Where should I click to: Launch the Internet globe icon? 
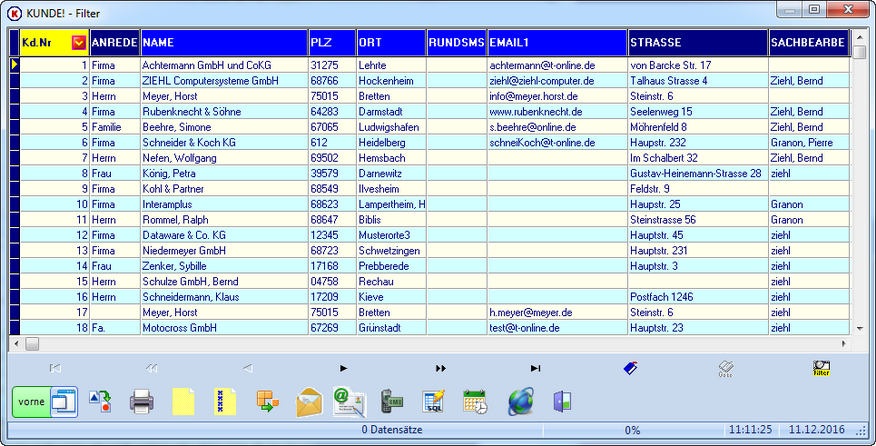(521, 402)
